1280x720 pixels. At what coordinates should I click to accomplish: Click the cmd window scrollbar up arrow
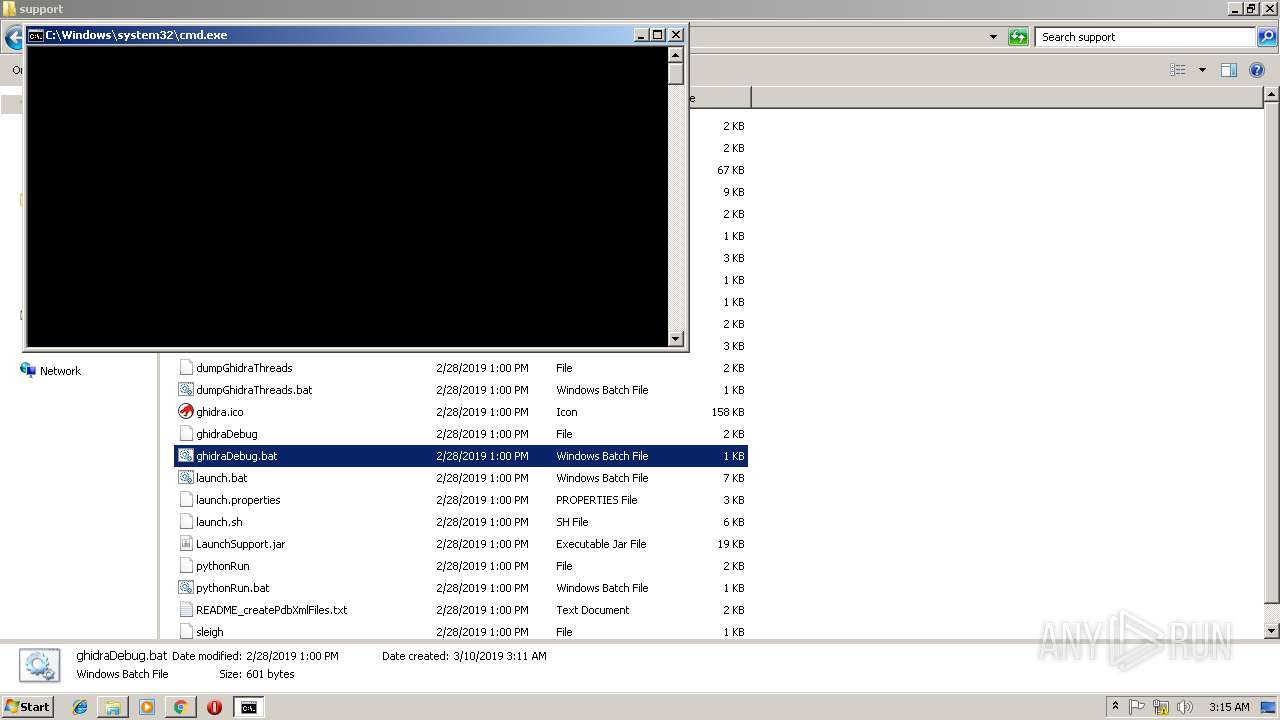[676, 54]
